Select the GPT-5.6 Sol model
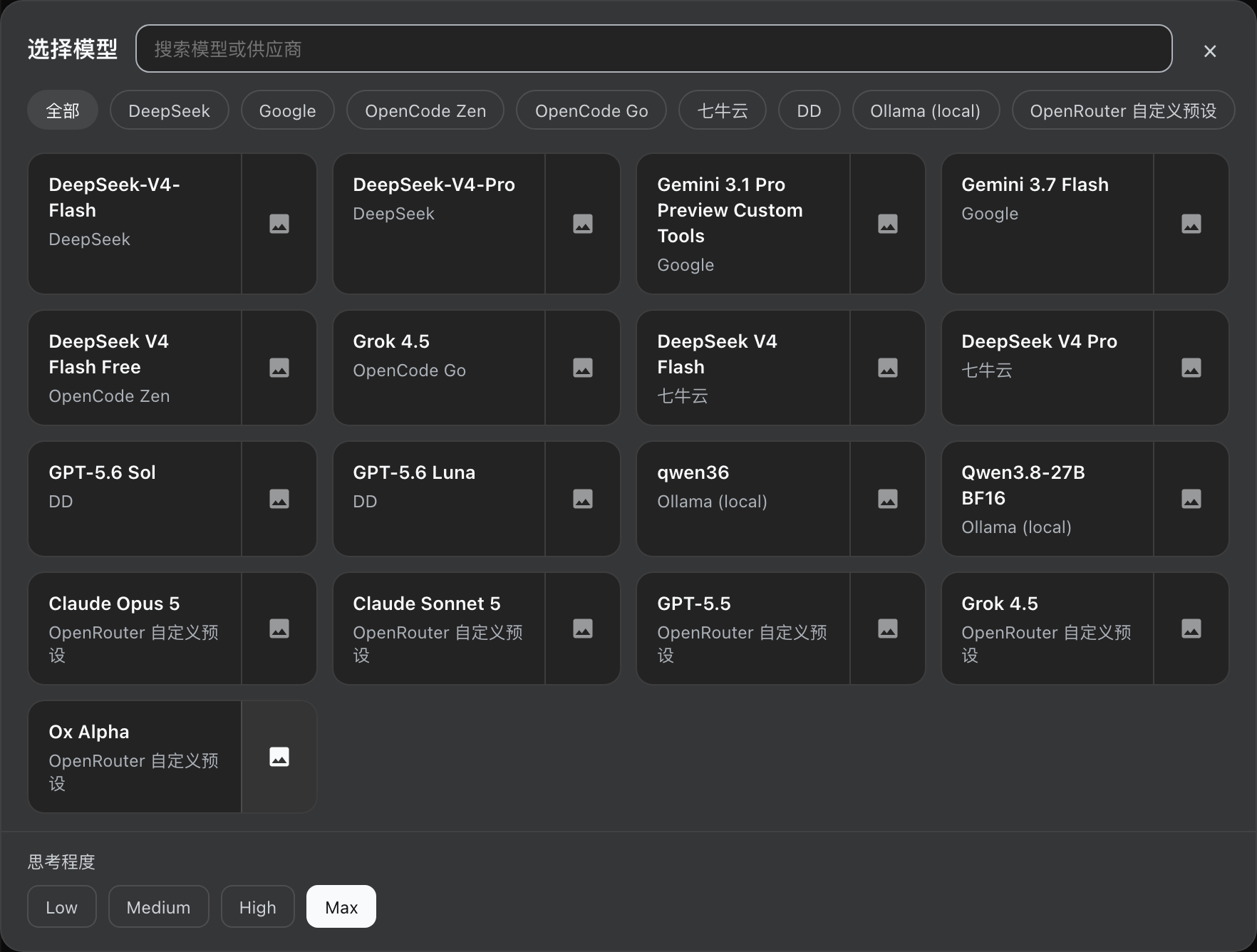The image size is (1257, 952). pos(135,499)
